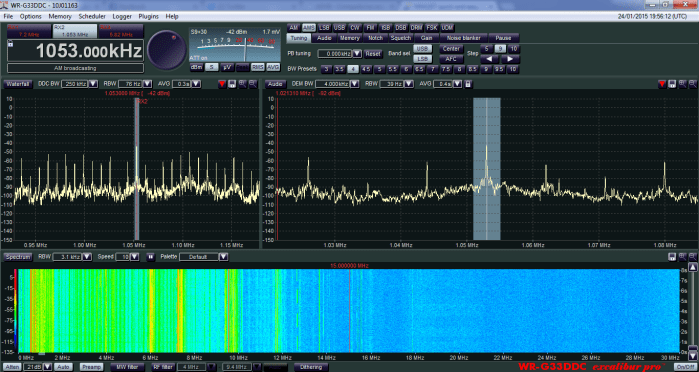Zoom out on the demodulator spectrum panel
This screenshot has height=372, width=699.
tap(693, 84)
